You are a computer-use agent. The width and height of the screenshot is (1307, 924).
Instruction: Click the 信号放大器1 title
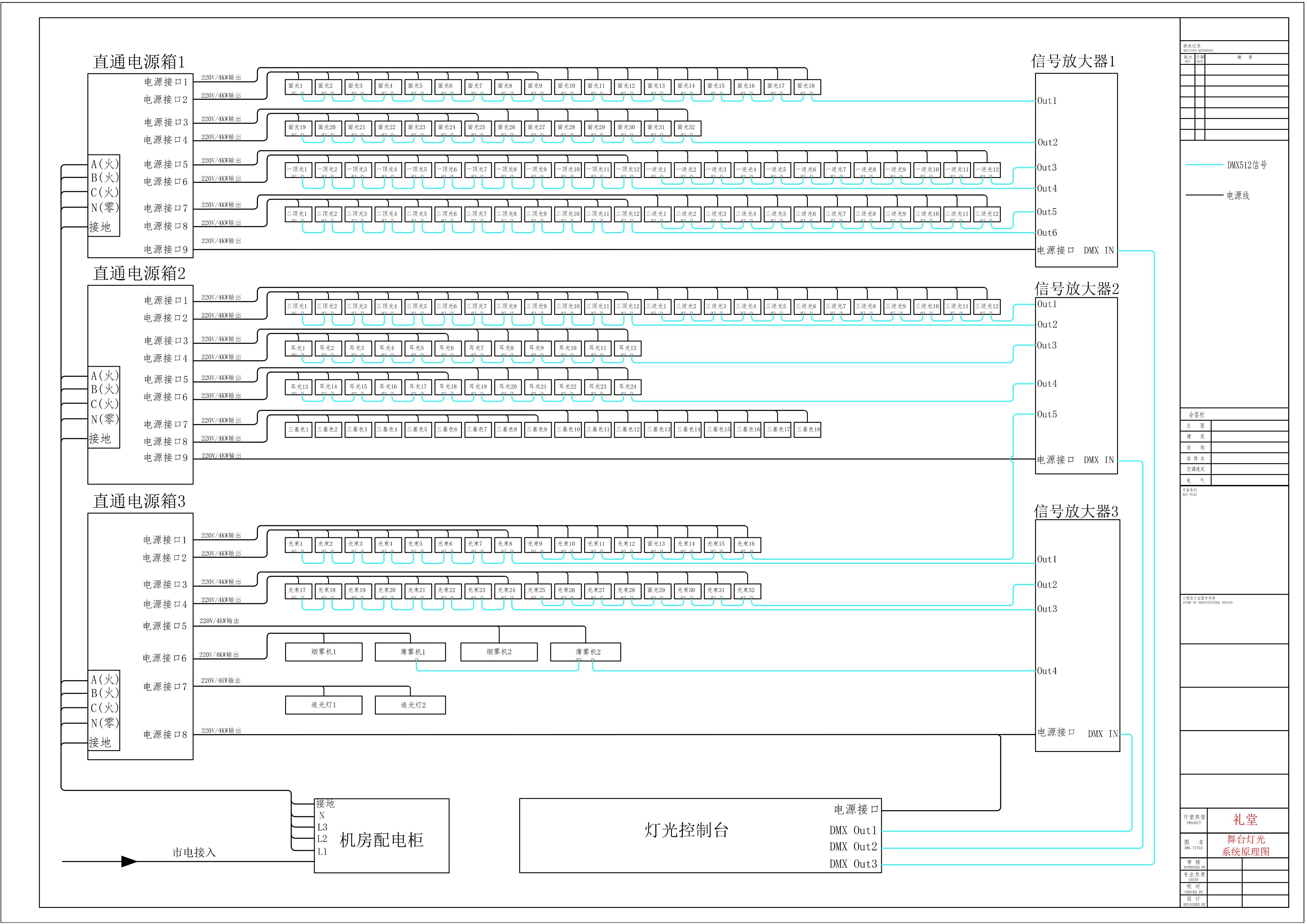1073,61
